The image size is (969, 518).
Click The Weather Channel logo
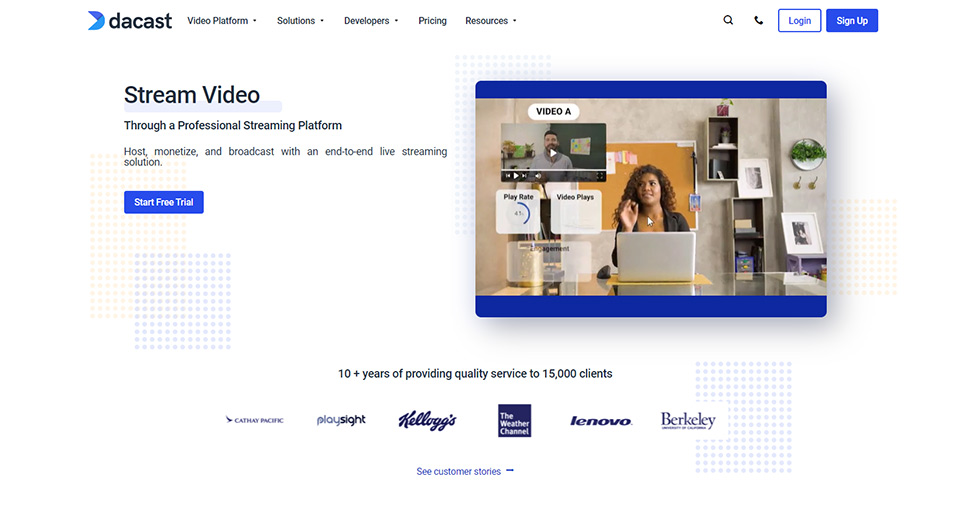tap(514, 420)
